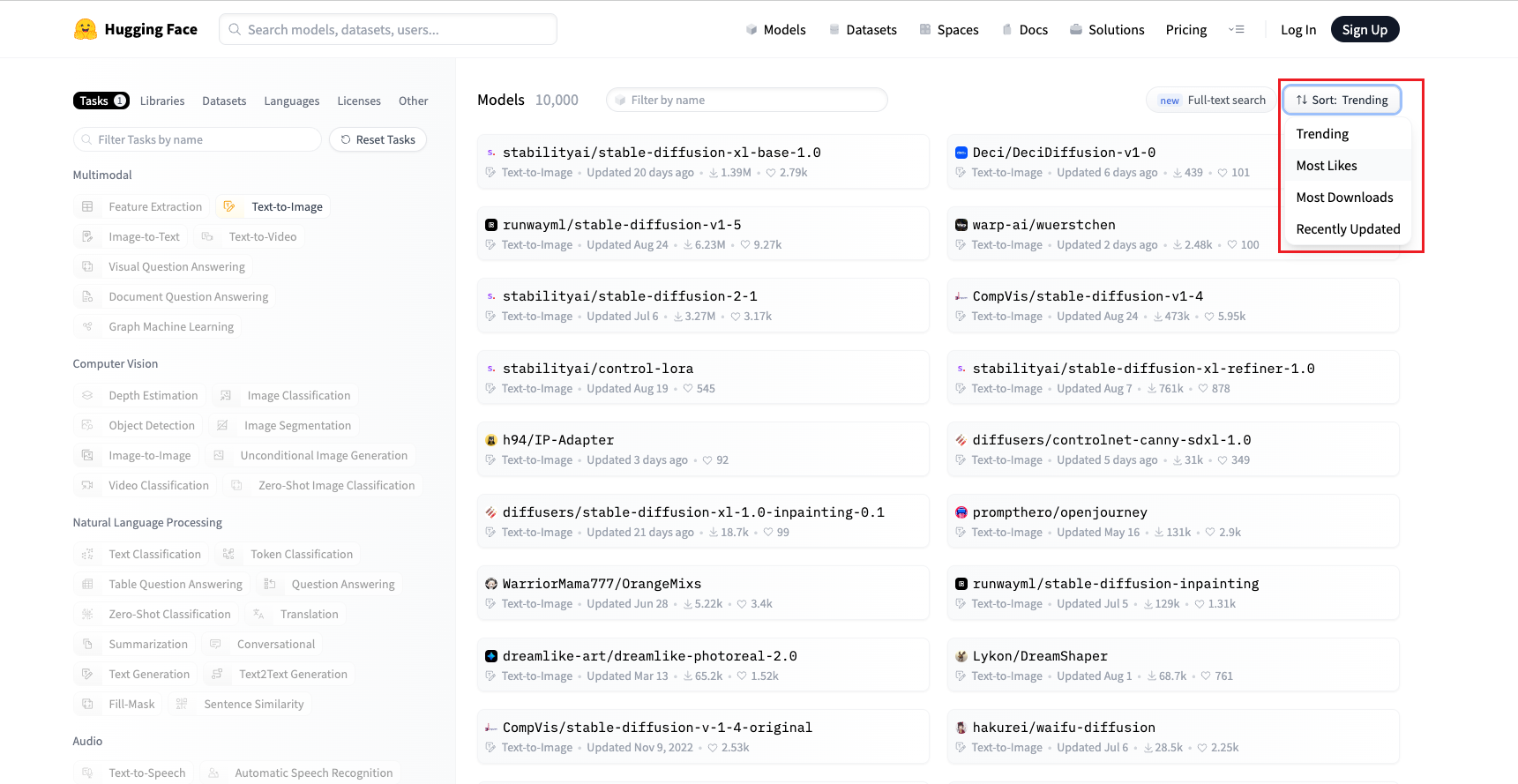Select Recently Updated in the sort list
The height and width of the screenshot is (784, 1518).
[x=1347, y=229]
